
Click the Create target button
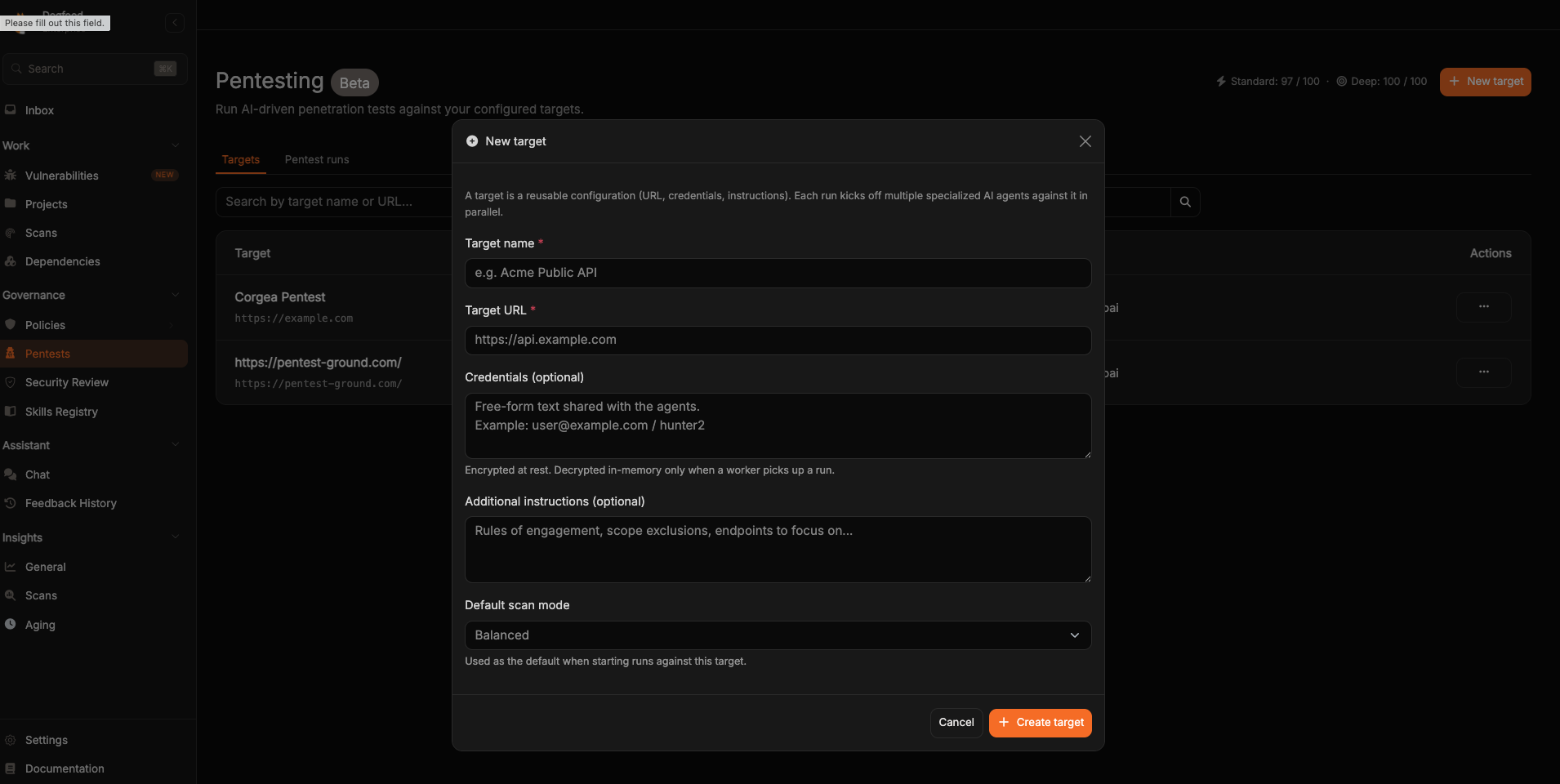click(1040, 723)
